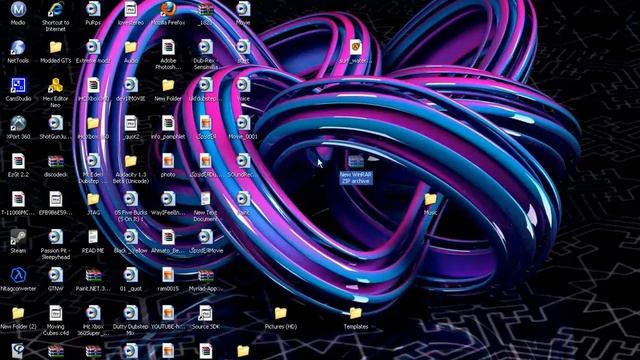640x360 pixels.
Task: Select the Paint.NET.3... WinRAR archive
Action: point(93,275)
